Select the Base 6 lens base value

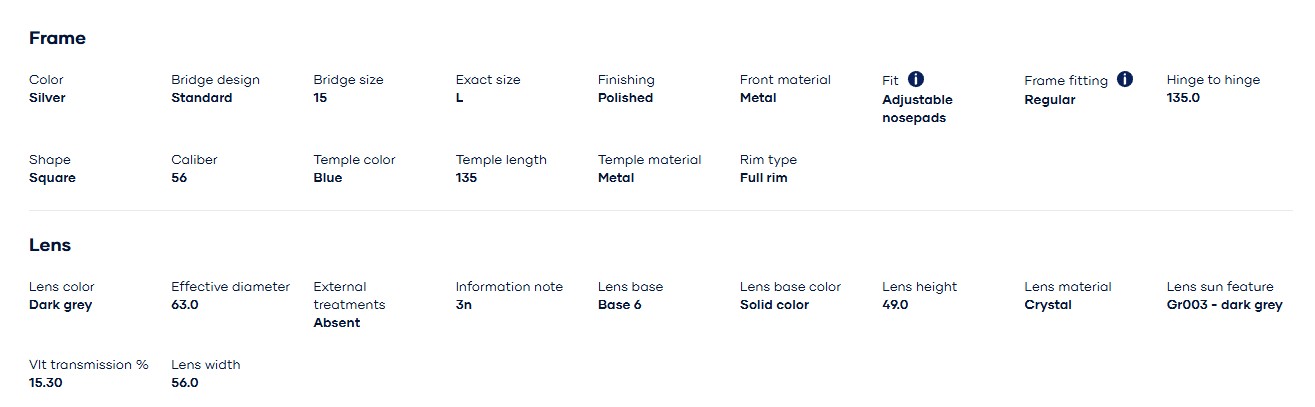click(620, 305)
